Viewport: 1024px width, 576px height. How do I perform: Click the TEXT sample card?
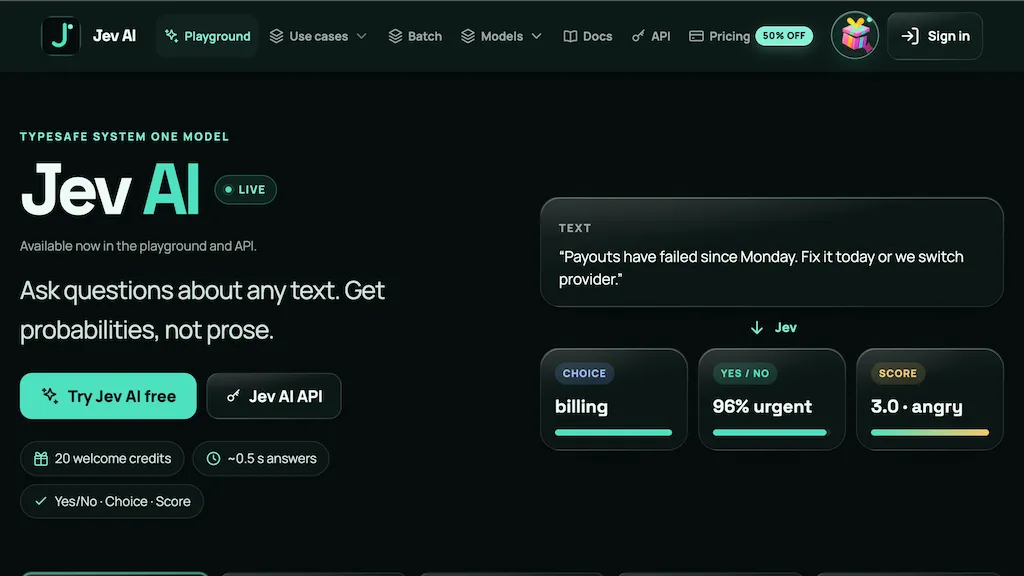[772, 252]
